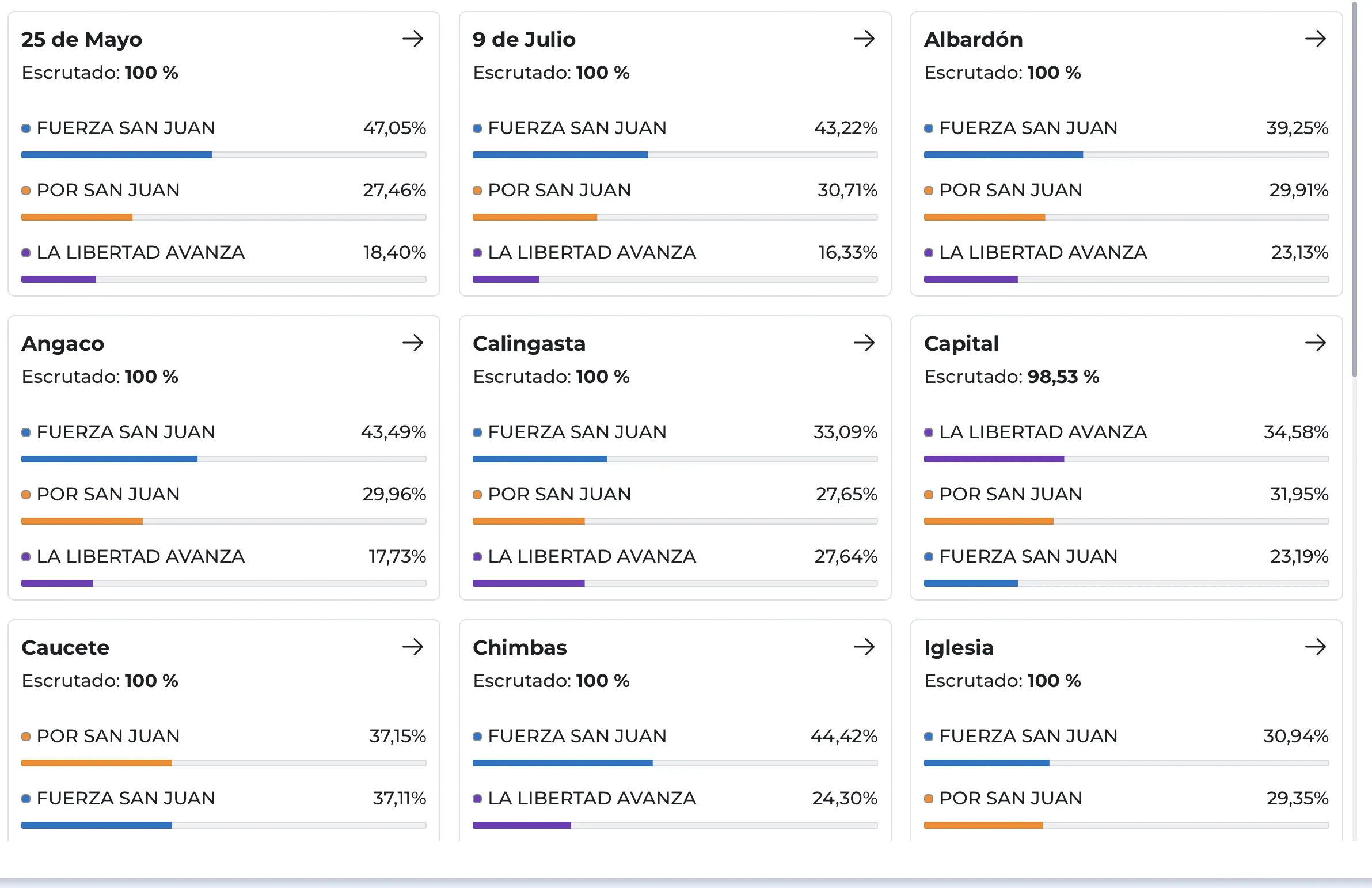Click the Chimbas department title
The height and width of the screenshot is (888, 1372).
point(519,647)
